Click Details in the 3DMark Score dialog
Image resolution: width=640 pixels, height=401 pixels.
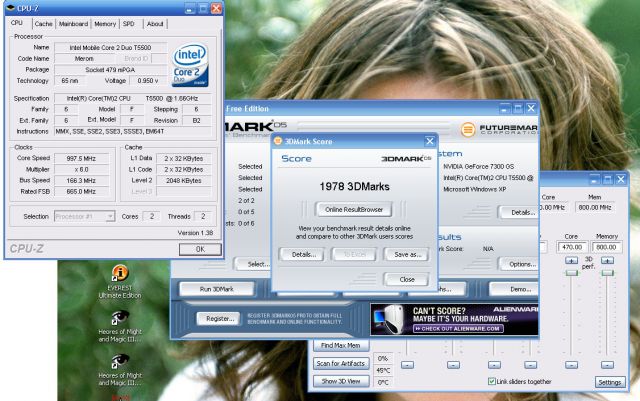point(304,254)
